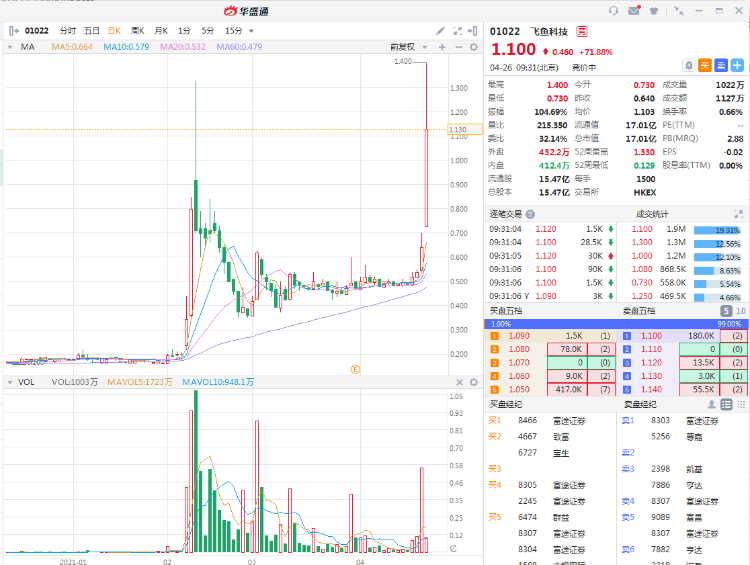Click buy broker 8466 富途证券 row

point(551,421)
